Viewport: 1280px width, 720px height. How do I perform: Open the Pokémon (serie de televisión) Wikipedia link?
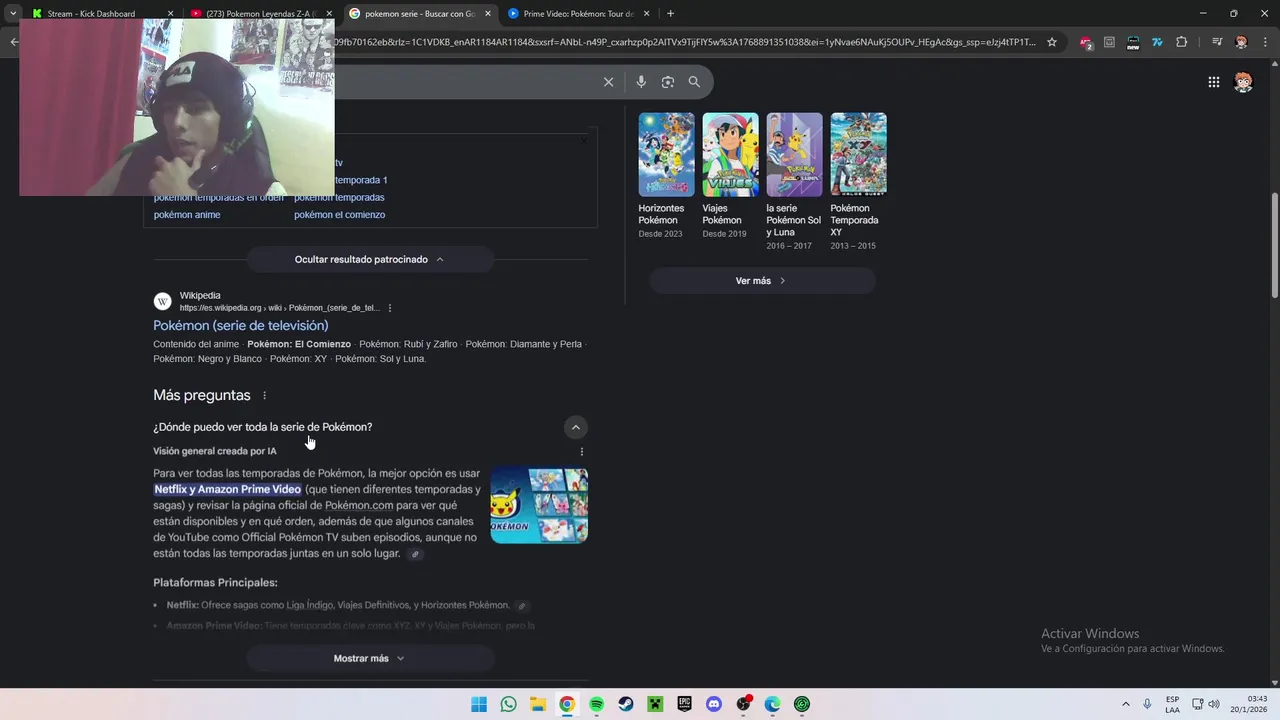click(240, 326)
